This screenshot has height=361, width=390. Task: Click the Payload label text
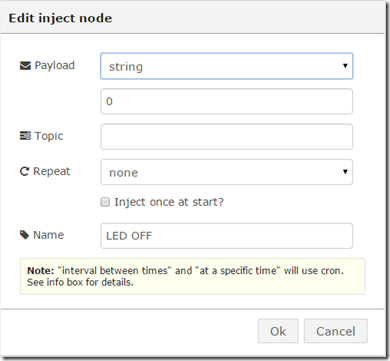pyautogui.click(x=55, y=66)
